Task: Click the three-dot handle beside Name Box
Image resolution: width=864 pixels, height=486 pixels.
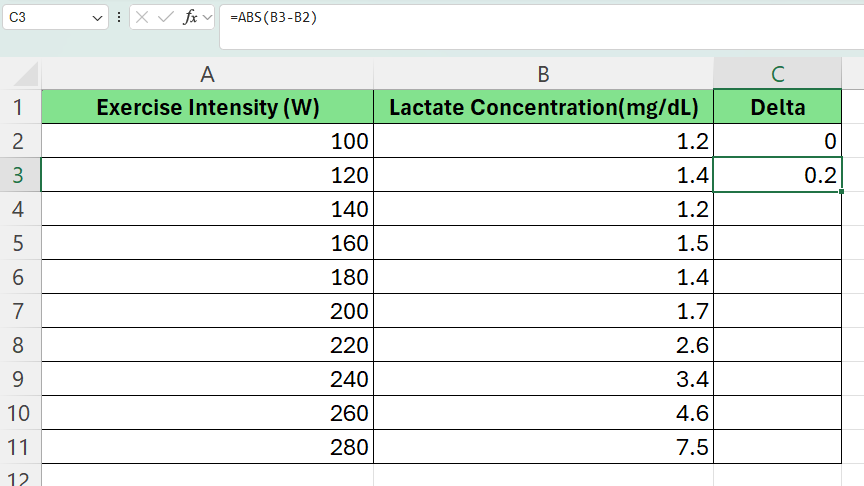Action: (x=120, y=18)
